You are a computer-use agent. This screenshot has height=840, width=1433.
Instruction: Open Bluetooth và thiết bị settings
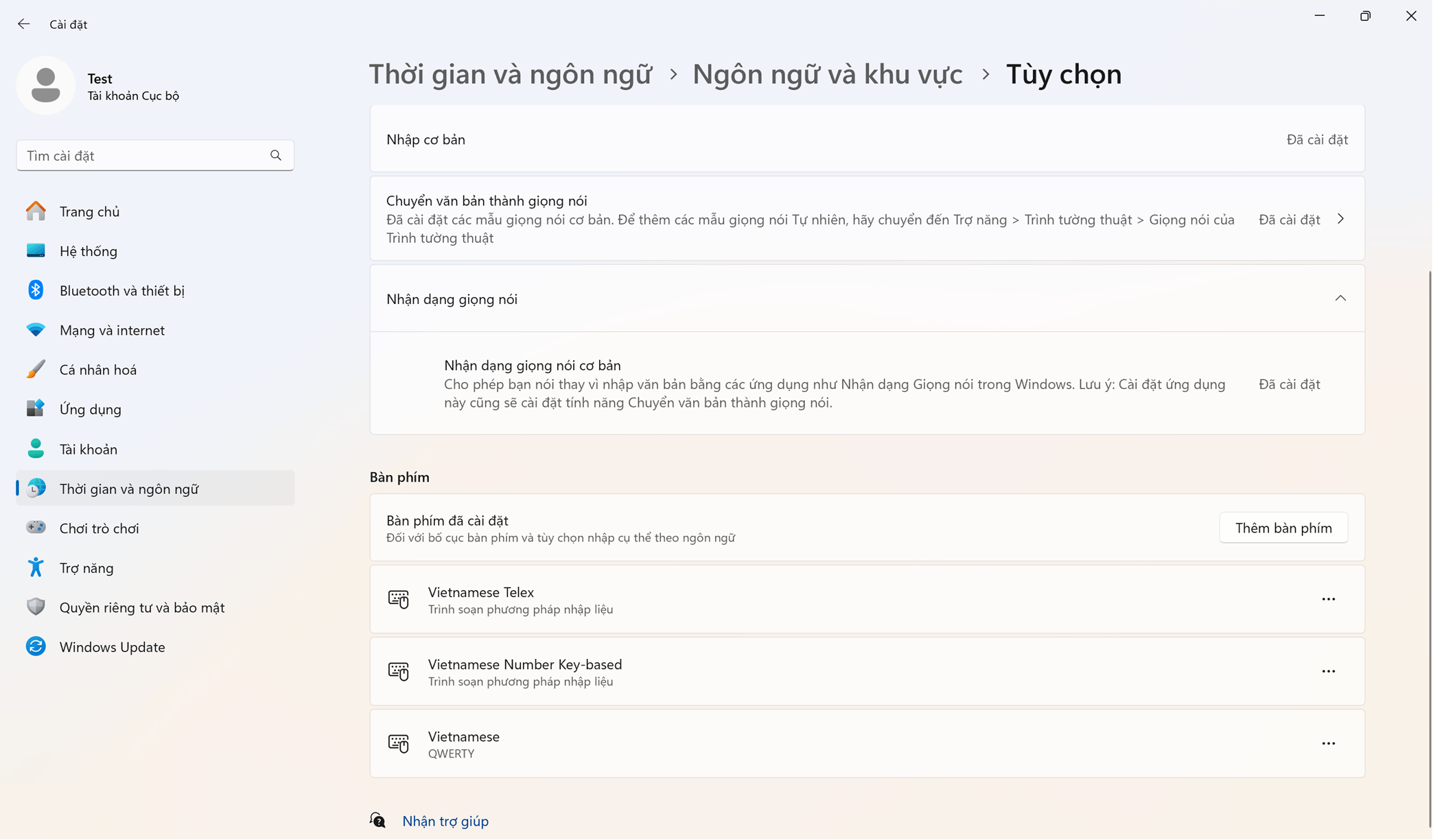point(121,291)
